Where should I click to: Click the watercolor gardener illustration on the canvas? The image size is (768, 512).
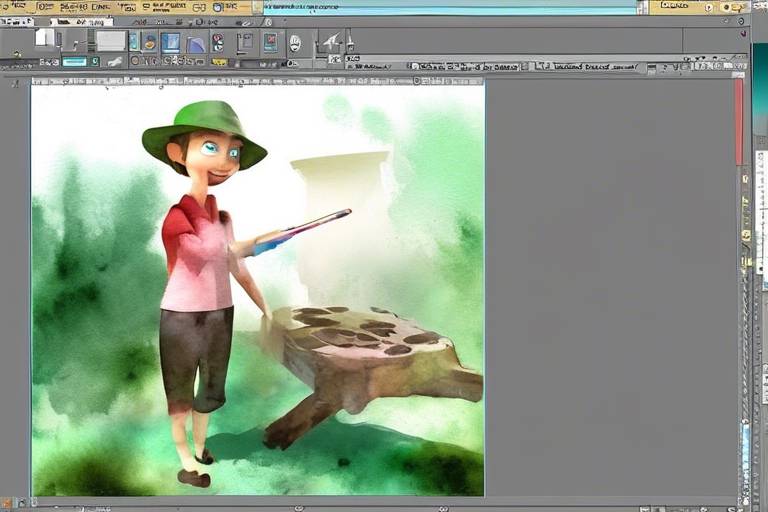pyautogui.click(x=258, y=291)
